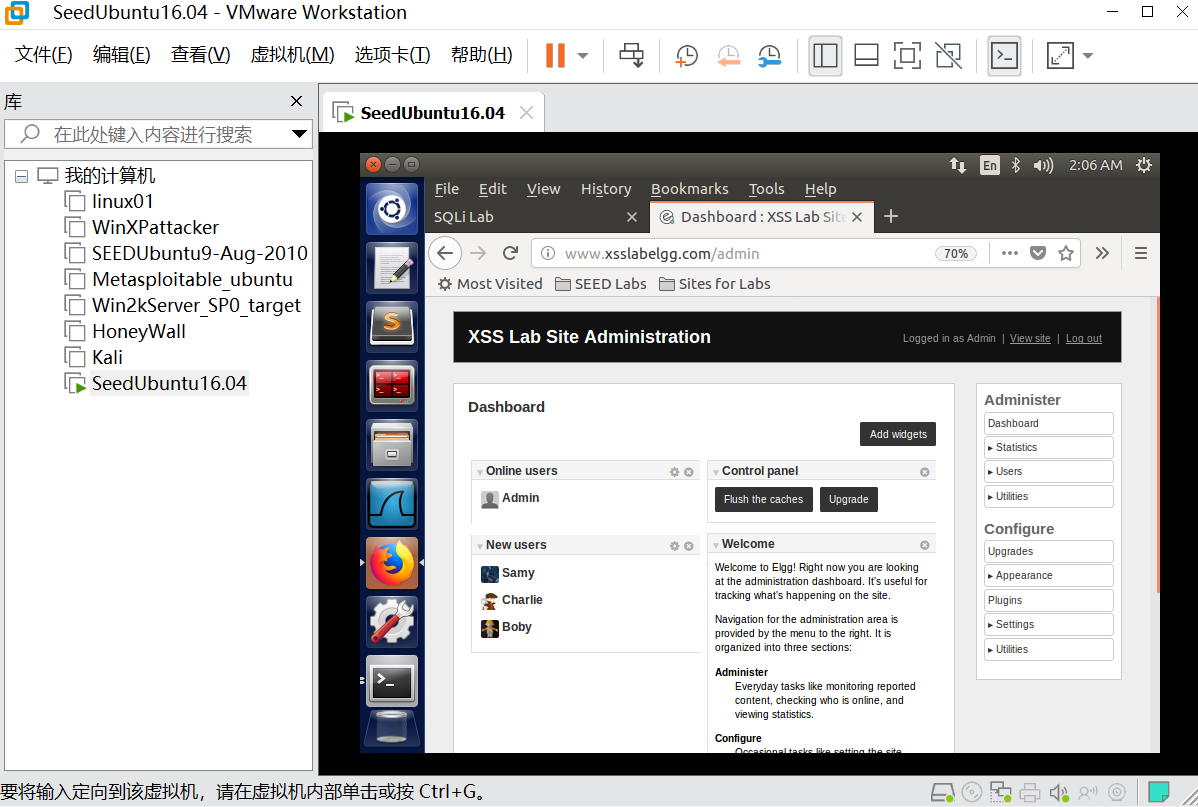The width and height of the screenshot is (1198, 807).
Task: Open the View site link
Action: [1030, 339]
